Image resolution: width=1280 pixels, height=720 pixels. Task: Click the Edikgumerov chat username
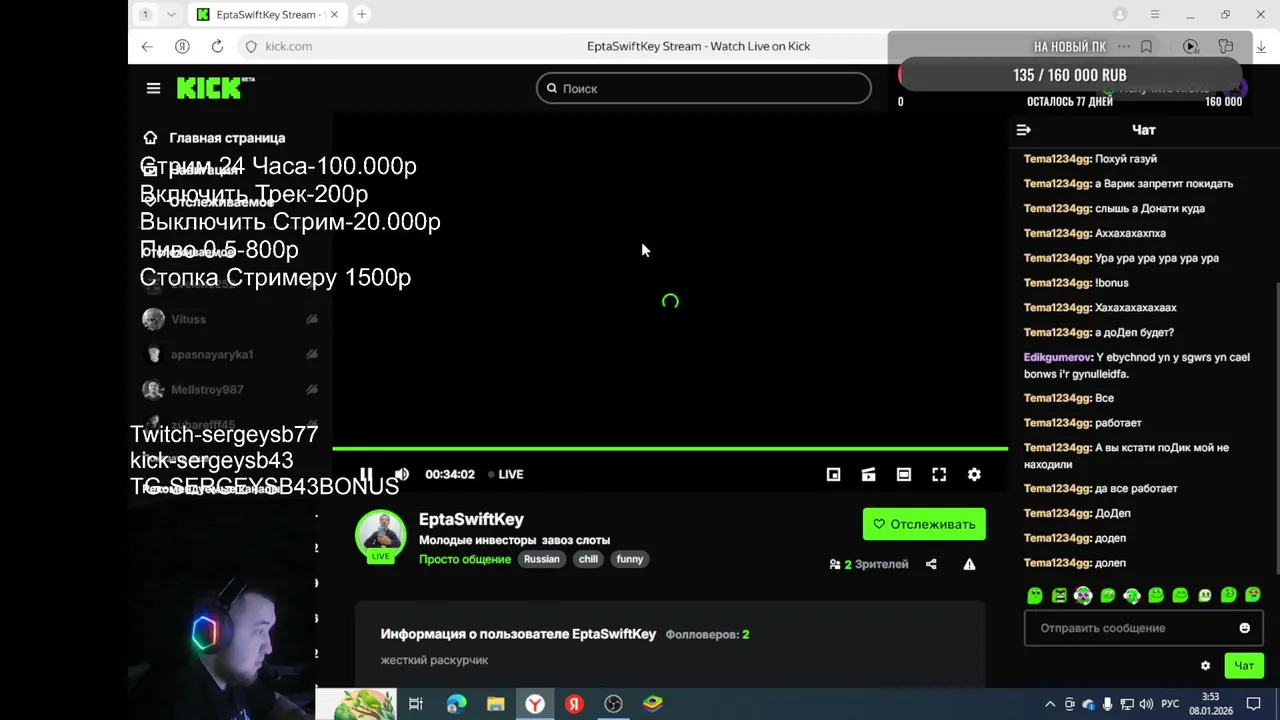tap(1057, 357)
